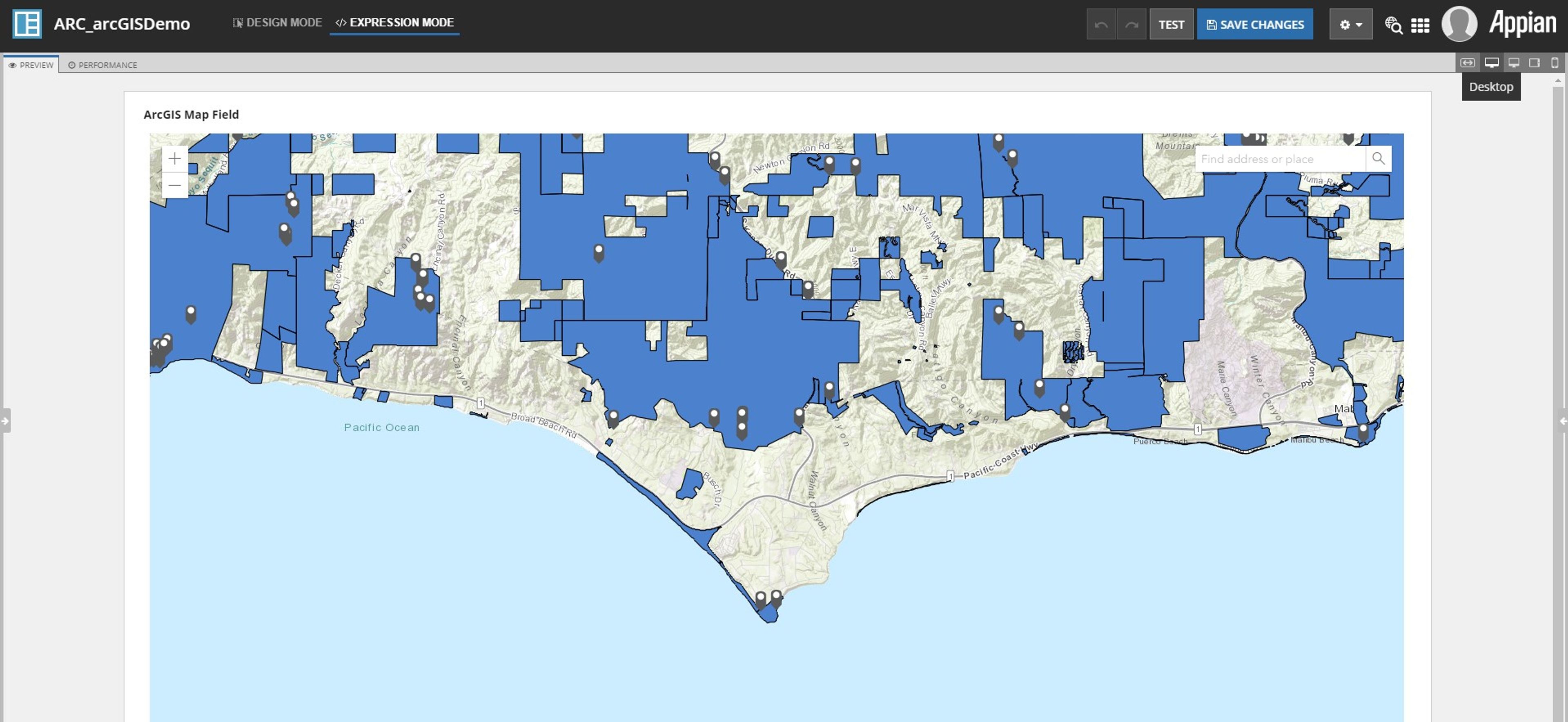The width and height of the screenshot is (1568, 722).
Task: Select the narrow desktop preview icon
Action: click(x=1514, y=63)
